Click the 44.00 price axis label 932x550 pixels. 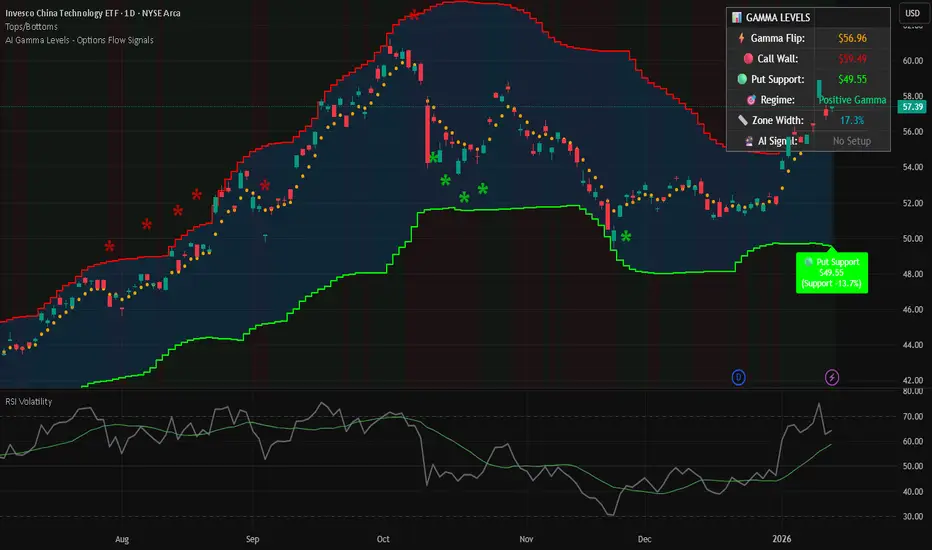click(912, 345)
